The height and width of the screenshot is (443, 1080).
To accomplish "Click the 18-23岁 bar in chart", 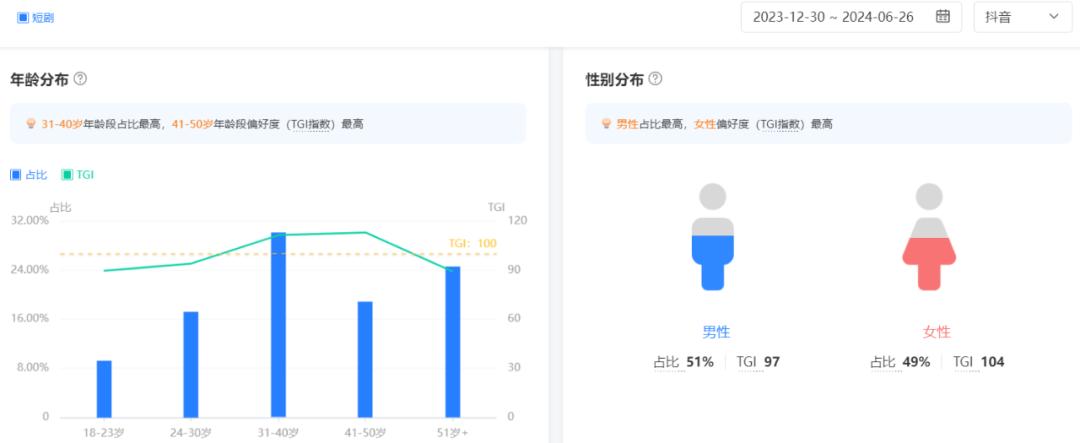I will click(104, 389).
